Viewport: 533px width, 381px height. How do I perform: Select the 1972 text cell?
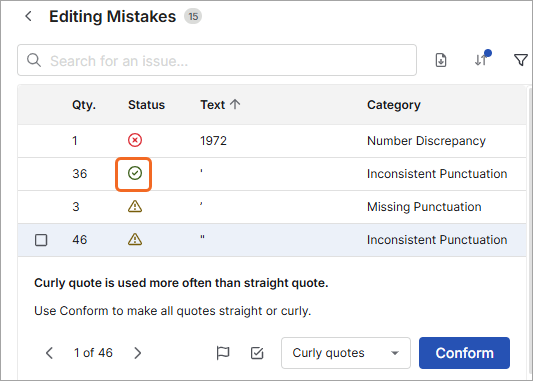tap(213, 140)
